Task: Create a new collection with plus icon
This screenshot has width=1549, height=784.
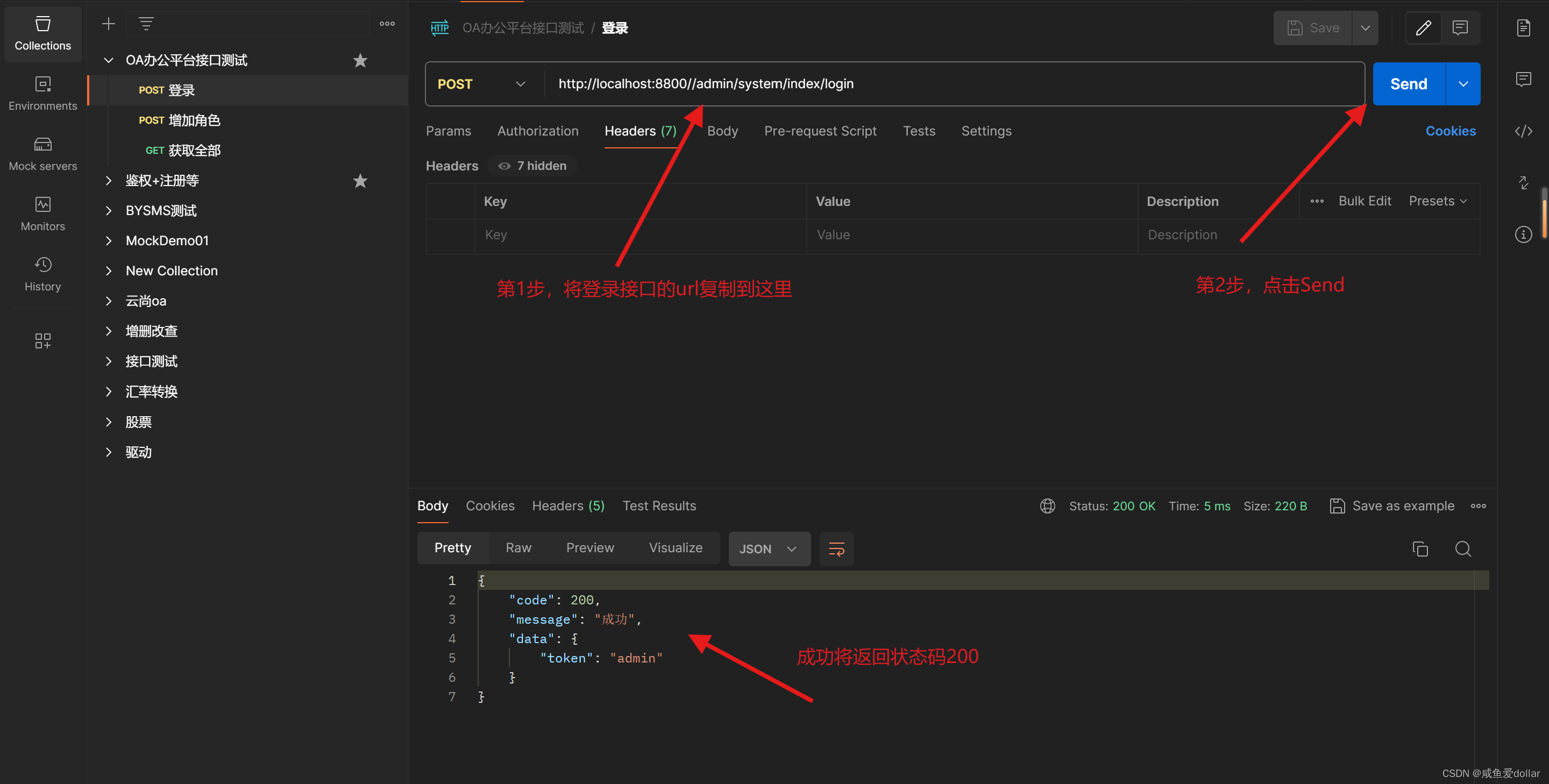Action: 108,24
